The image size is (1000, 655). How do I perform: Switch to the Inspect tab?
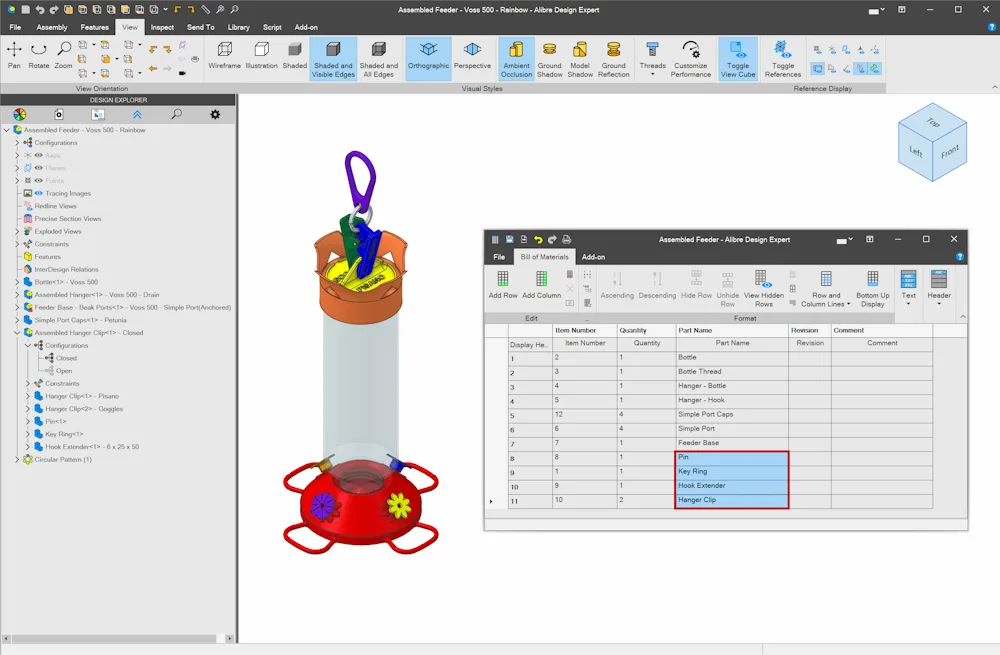pyautogui.click(x=162, y=27)
